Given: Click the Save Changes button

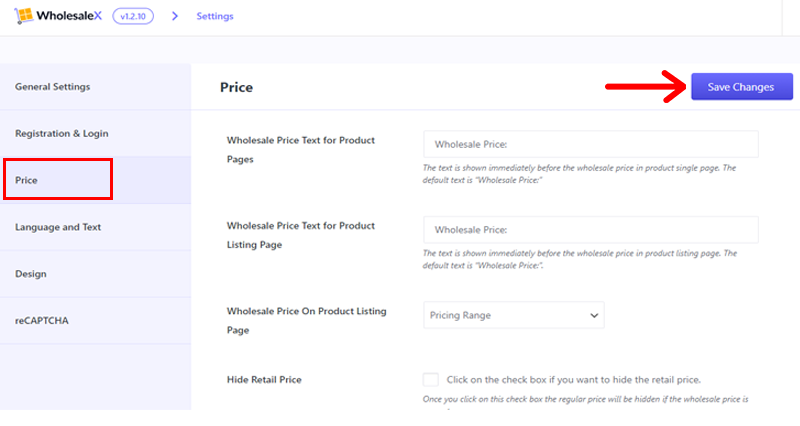Looking at the screenshot, I should pyautogui.click(x=742, y=87).
